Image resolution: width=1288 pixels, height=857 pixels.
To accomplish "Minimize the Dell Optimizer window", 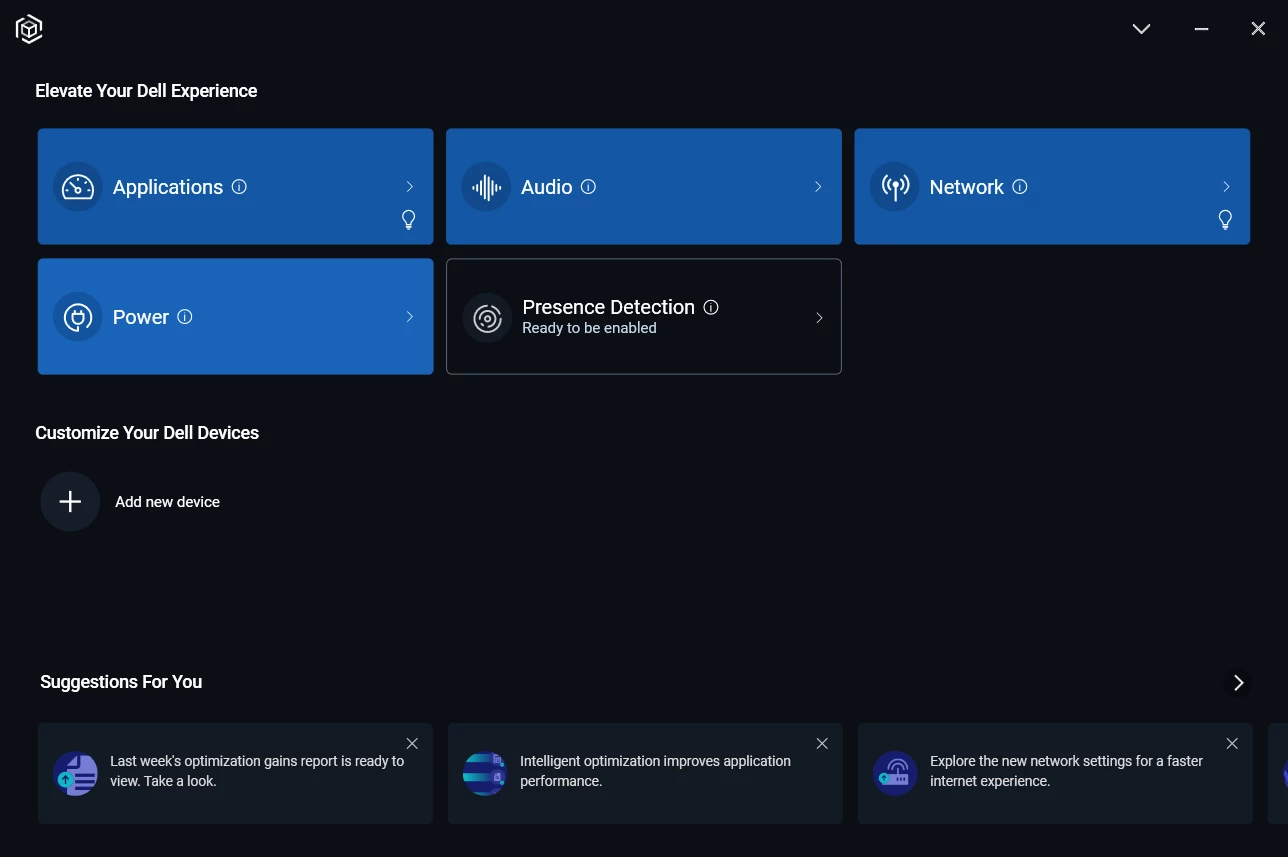I will [x=1202, y=29].
